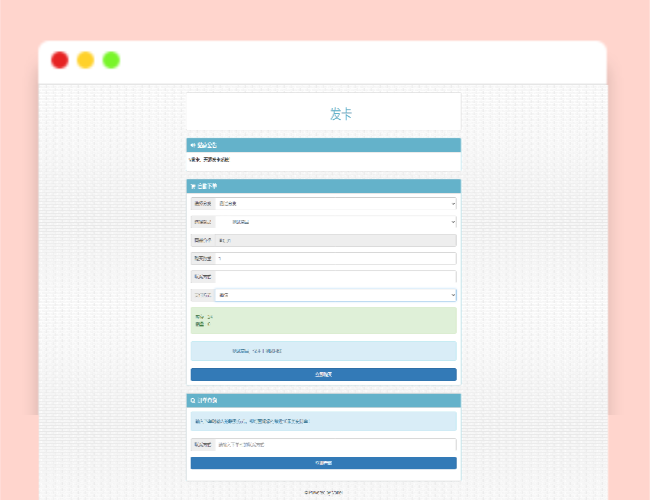The image size is (650, 500).
Task: Expand the product selection dropdown
Action: tap(335, 222)
